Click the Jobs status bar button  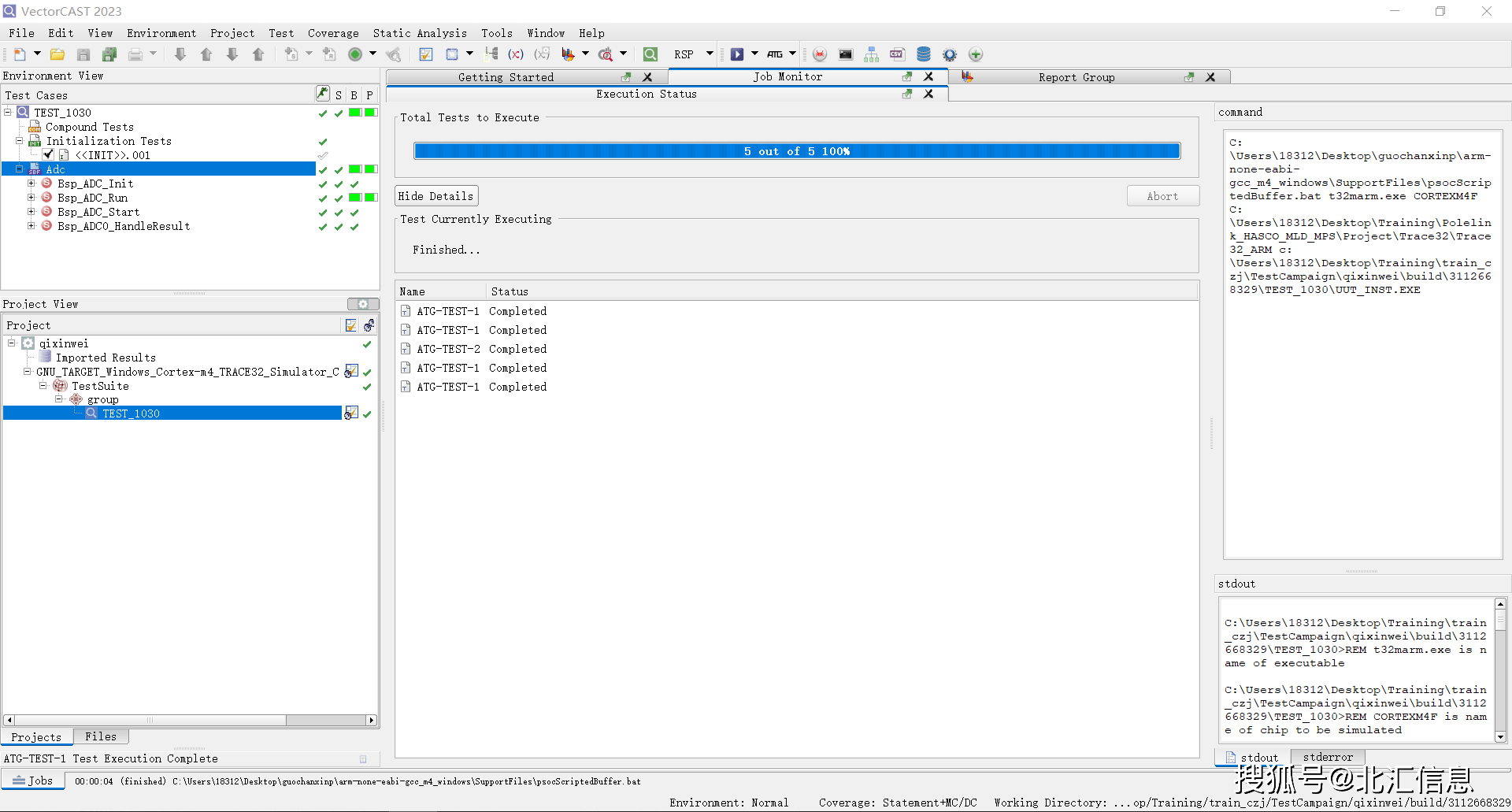[33, 780]
